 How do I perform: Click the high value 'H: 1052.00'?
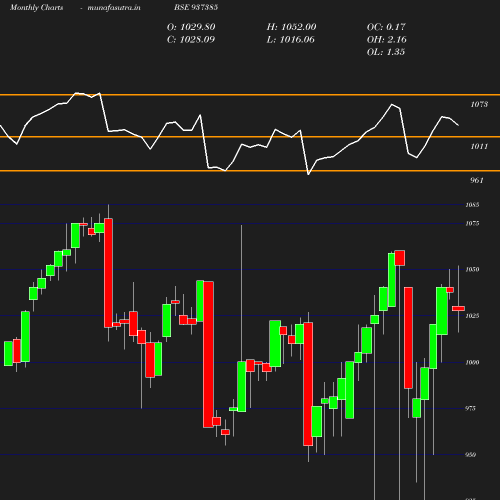(x=291, y=27)
